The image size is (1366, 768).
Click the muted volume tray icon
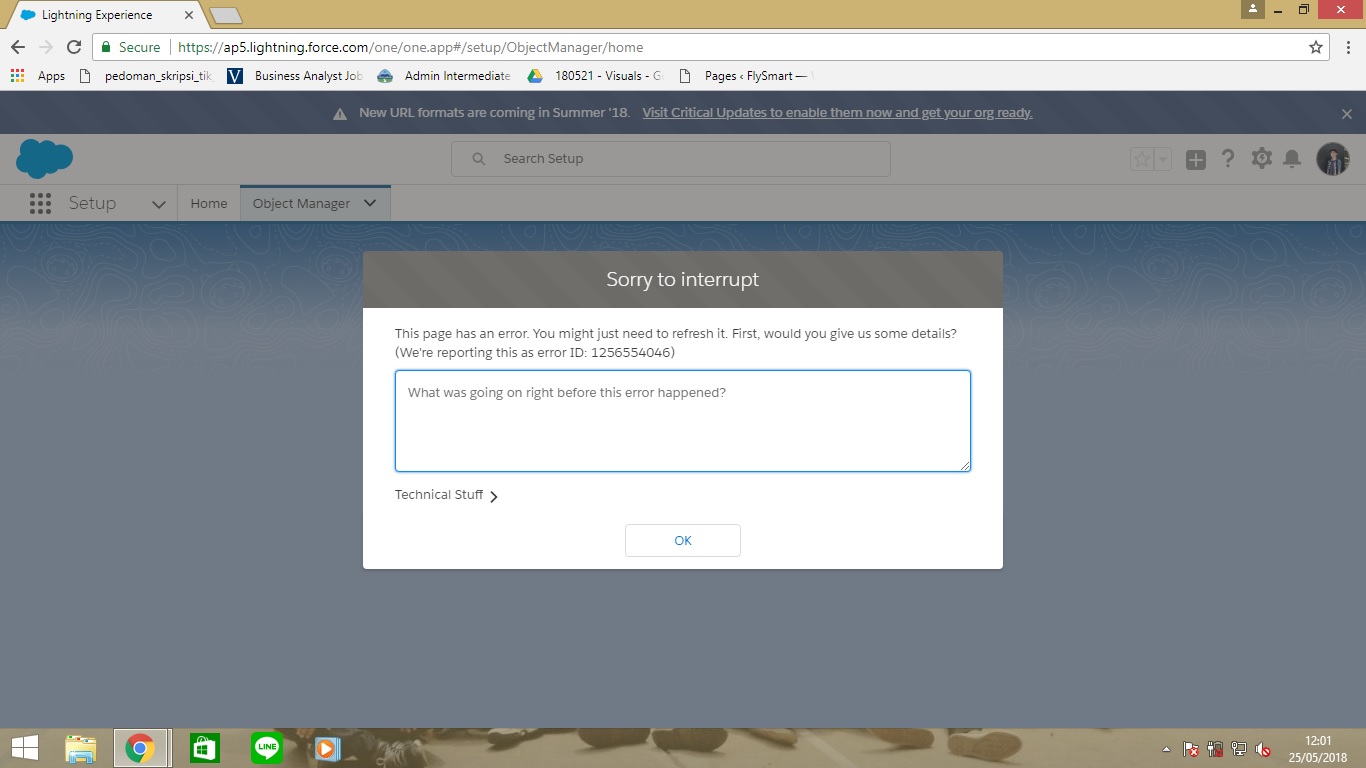pyautogui.click(x=1263, y=749)
